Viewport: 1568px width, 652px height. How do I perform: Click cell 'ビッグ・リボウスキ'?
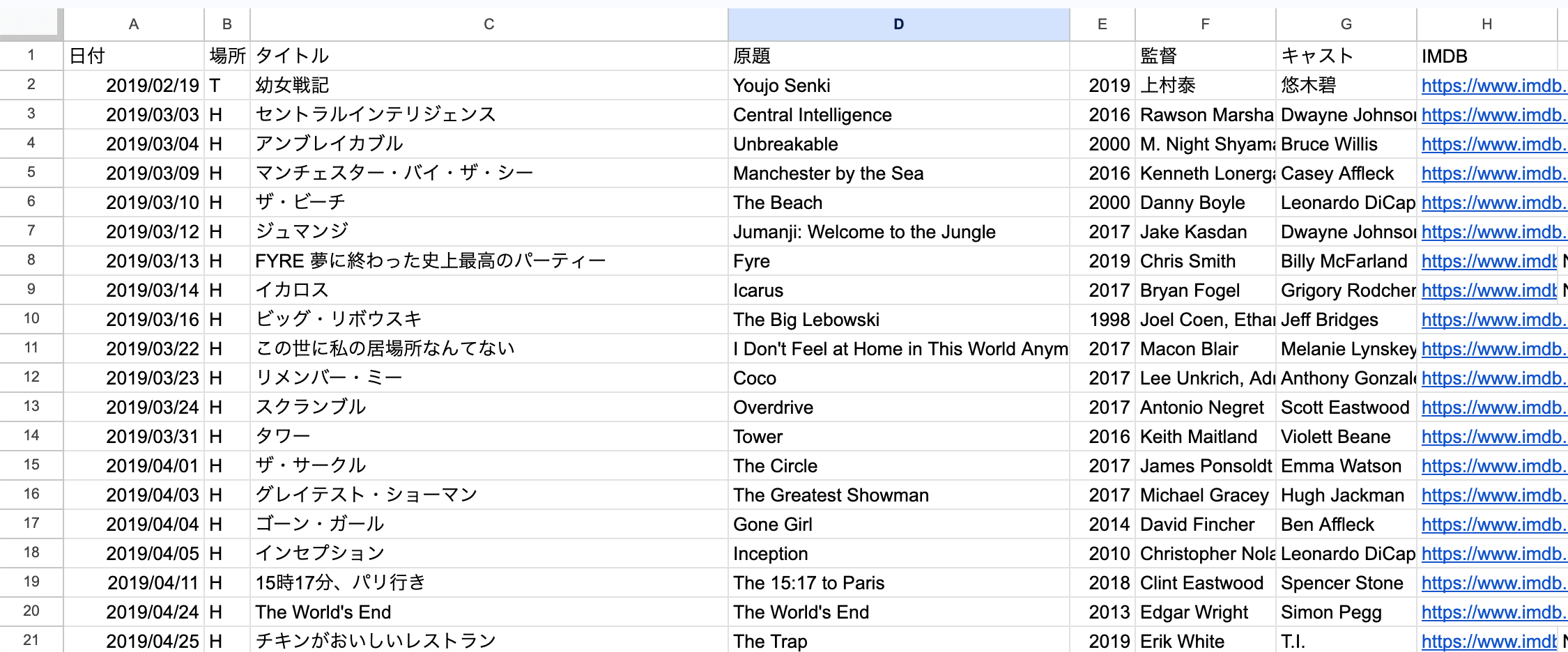coord(489,320)
